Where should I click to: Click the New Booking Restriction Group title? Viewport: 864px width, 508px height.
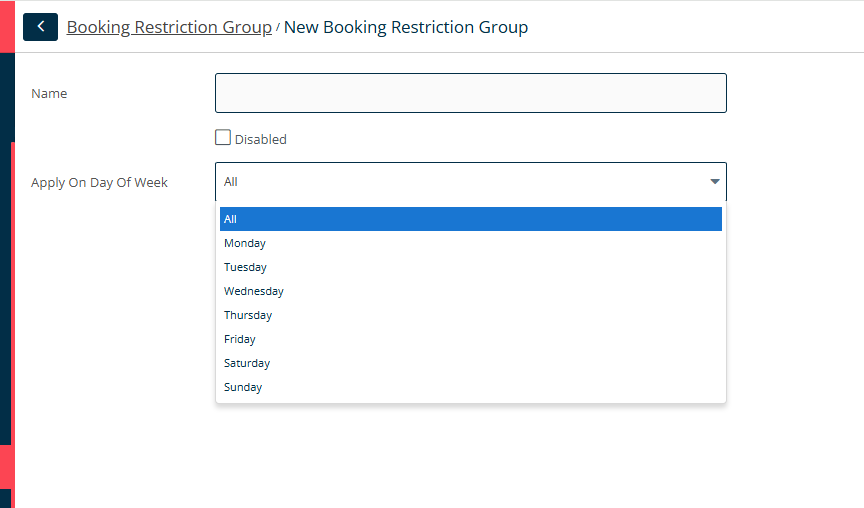click(x=406, y=27)
